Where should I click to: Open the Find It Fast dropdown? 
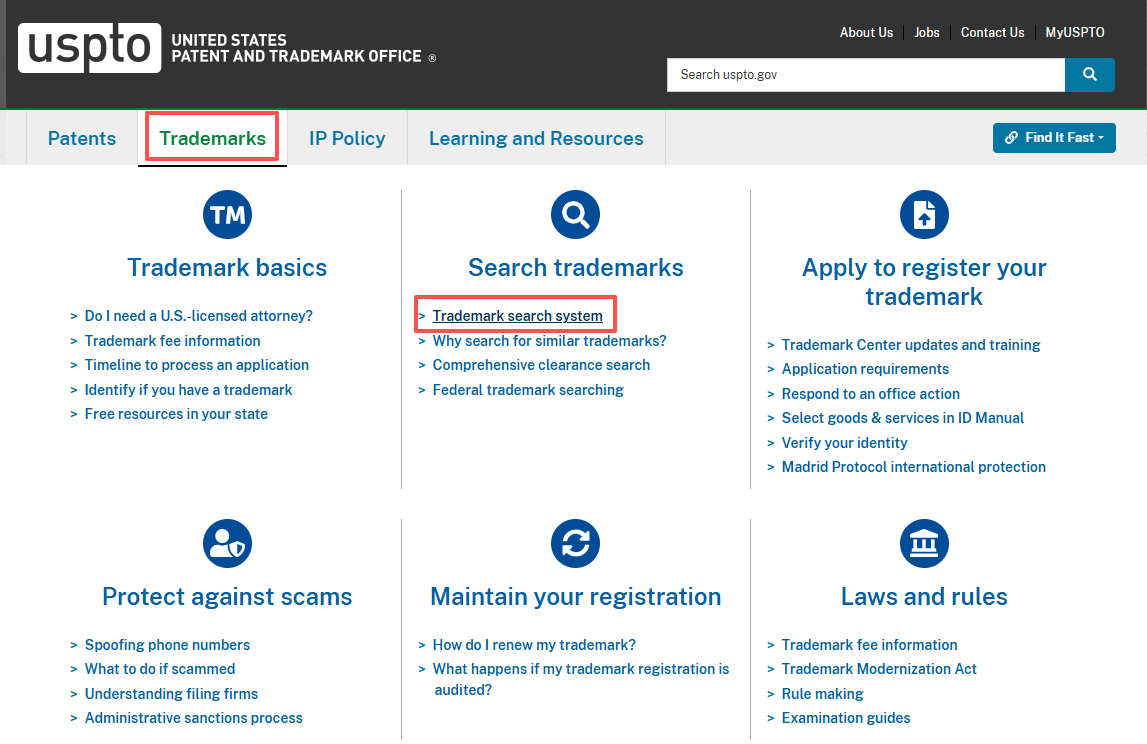(1054, 138)
